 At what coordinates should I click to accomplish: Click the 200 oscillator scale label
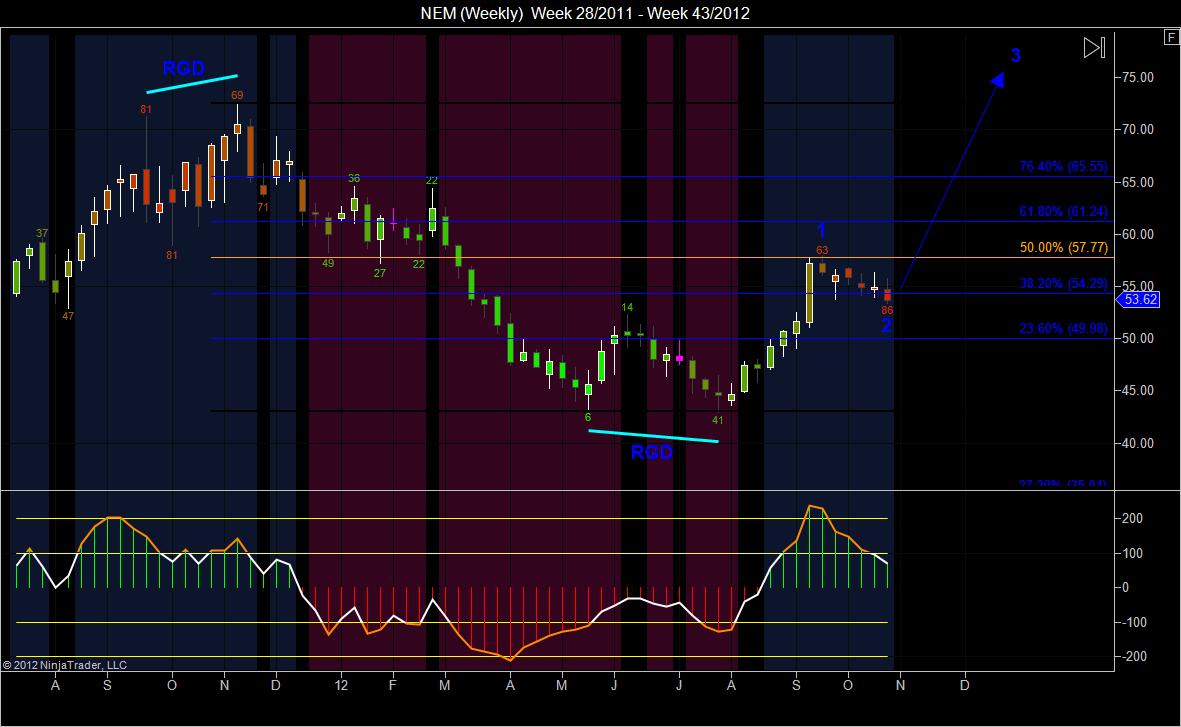click(1132, 518)
